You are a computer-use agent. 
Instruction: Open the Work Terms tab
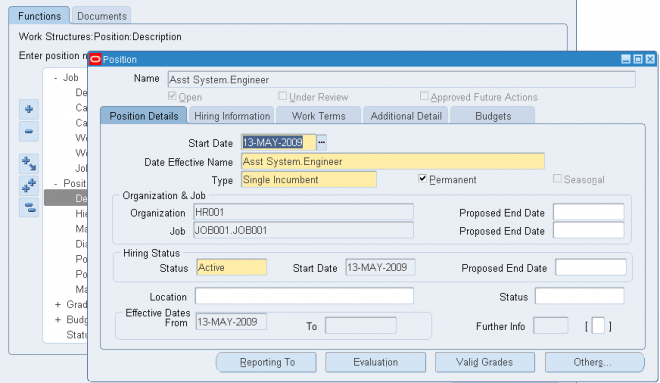click(x=319, y=116)
